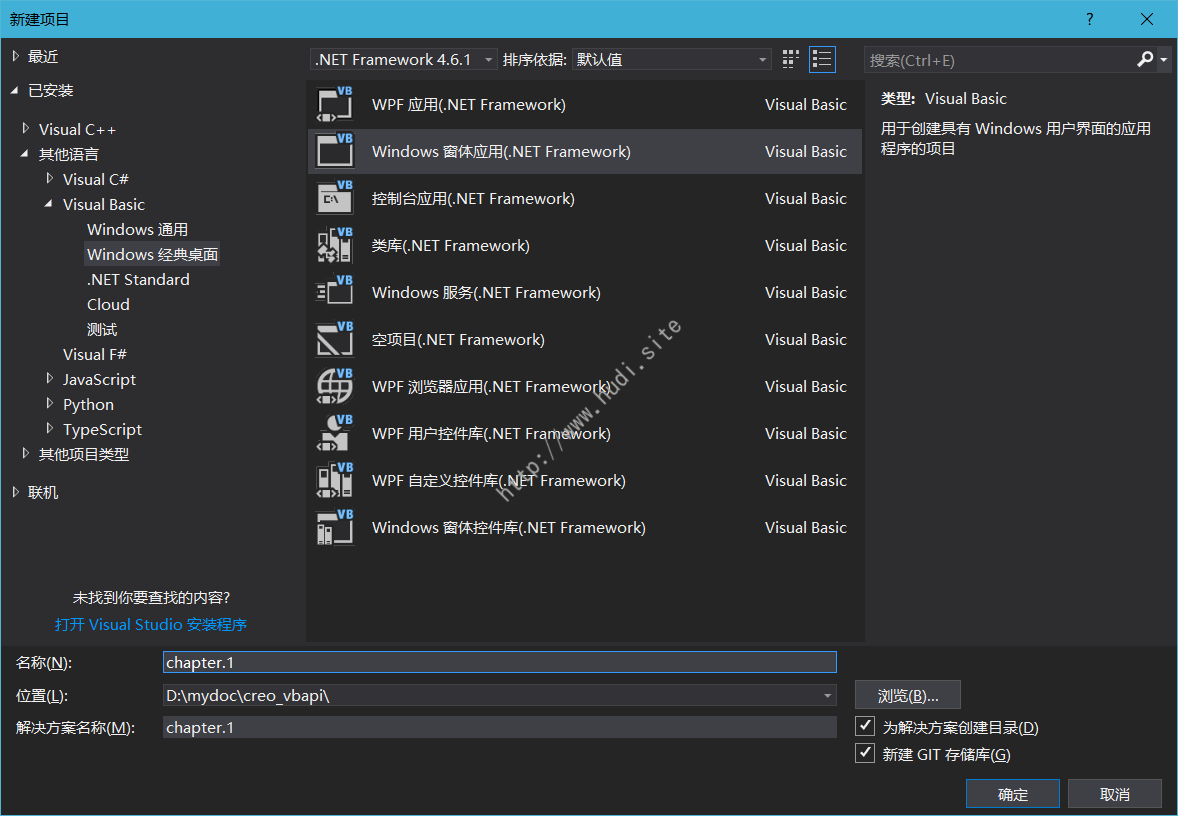Toggle 新建 GIT 存储库 checkbox
Screen dimensions: 1178x816
[x=865, y=753]
